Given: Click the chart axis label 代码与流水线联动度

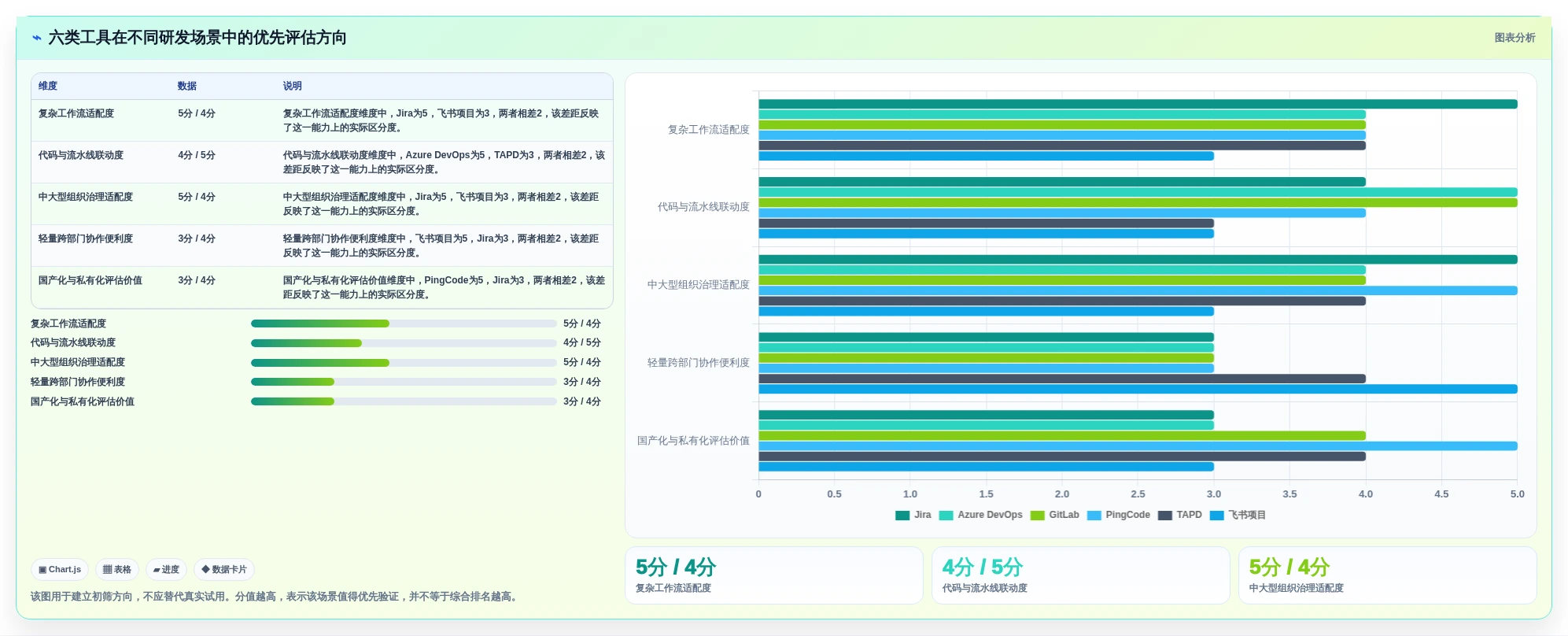Looking at the screenshot, I should pos(703,207).
